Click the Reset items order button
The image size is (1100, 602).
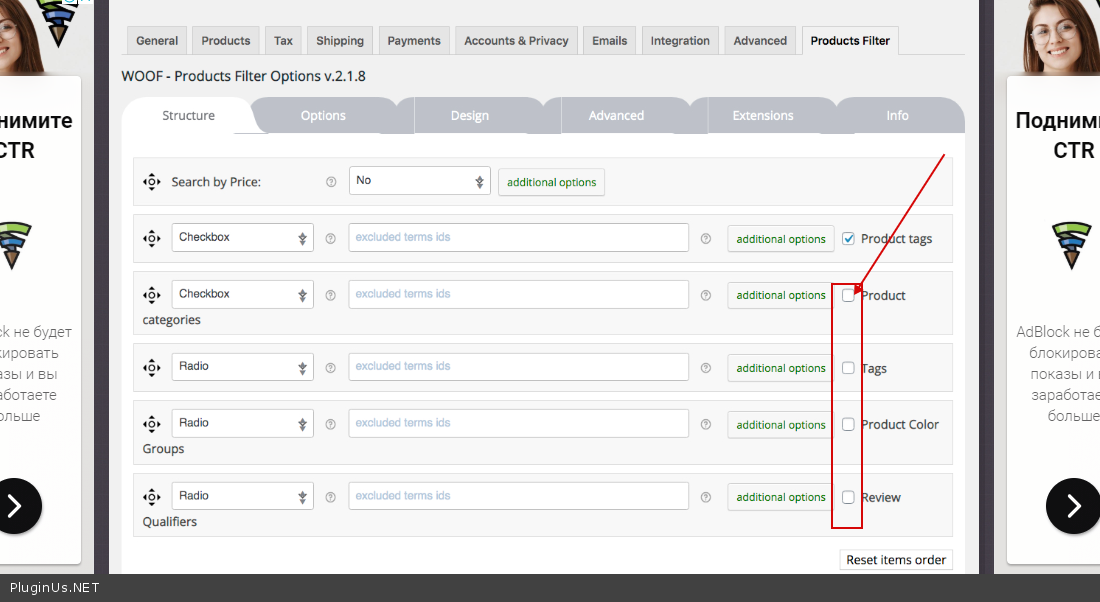coord(896,560)
